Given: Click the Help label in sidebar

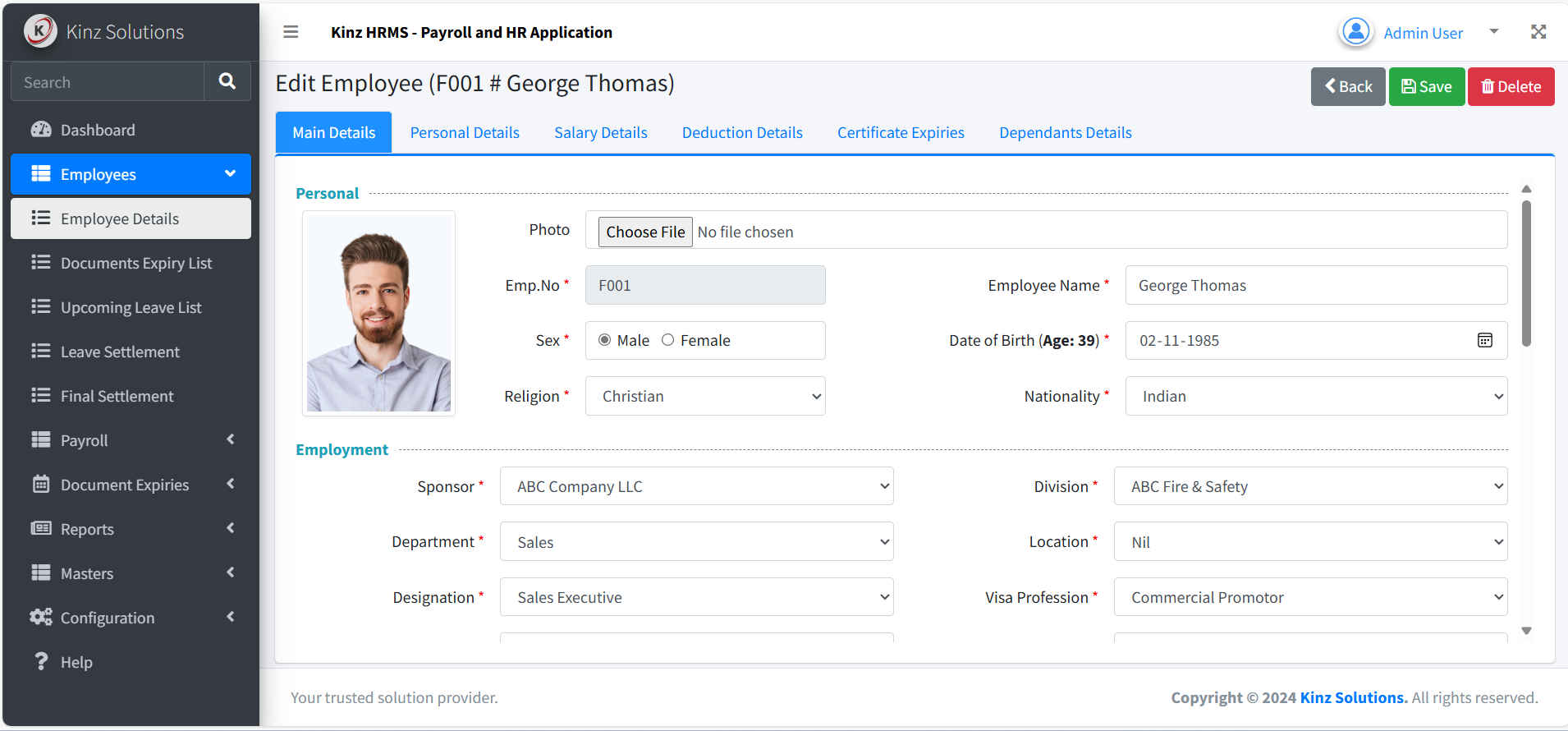Looking at the screenshot, I should [x=76, y=662].
